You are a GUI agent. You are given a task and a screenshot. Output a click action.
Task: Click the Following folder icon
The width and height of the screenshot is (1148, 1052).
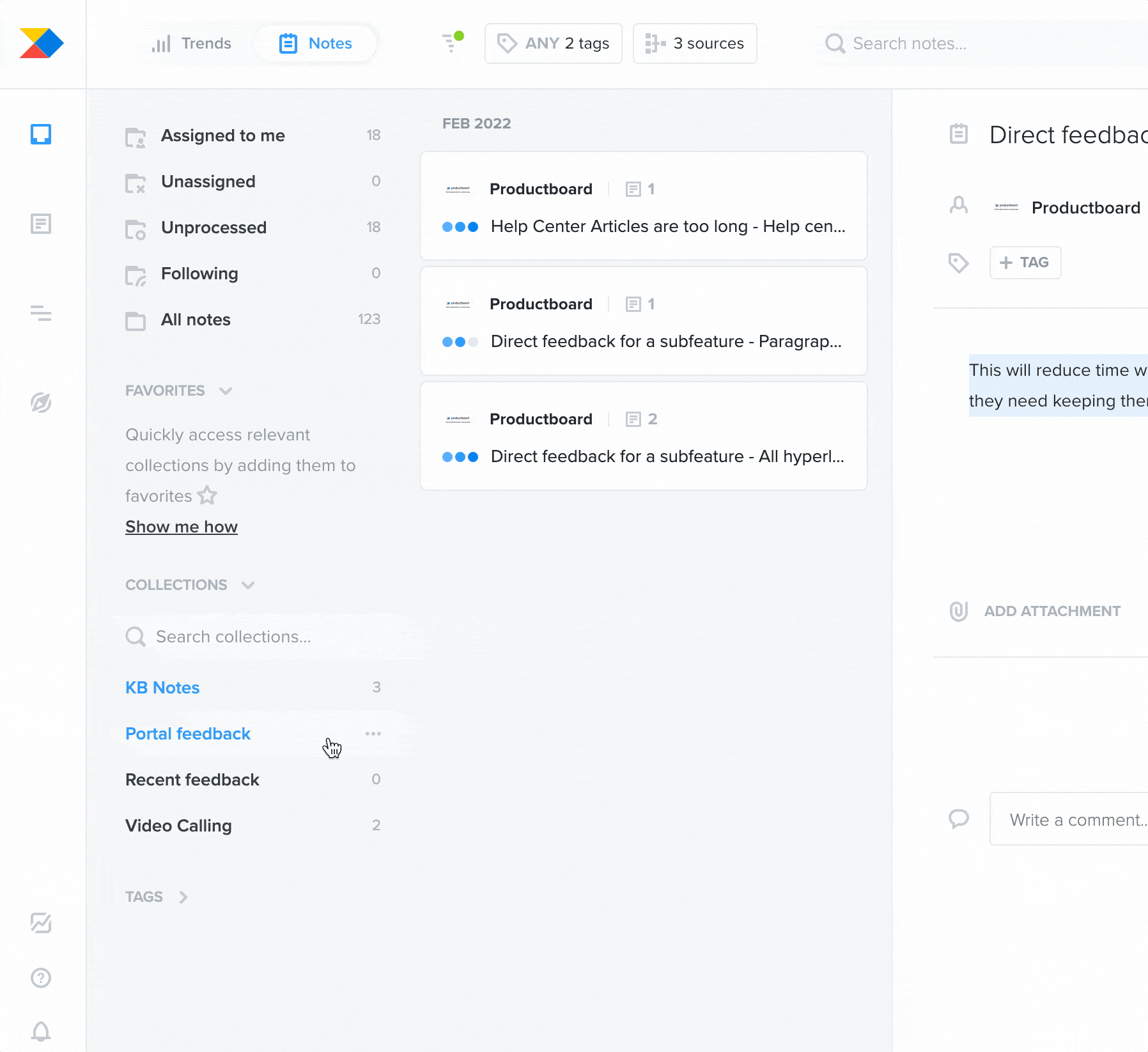pos(136,275)
